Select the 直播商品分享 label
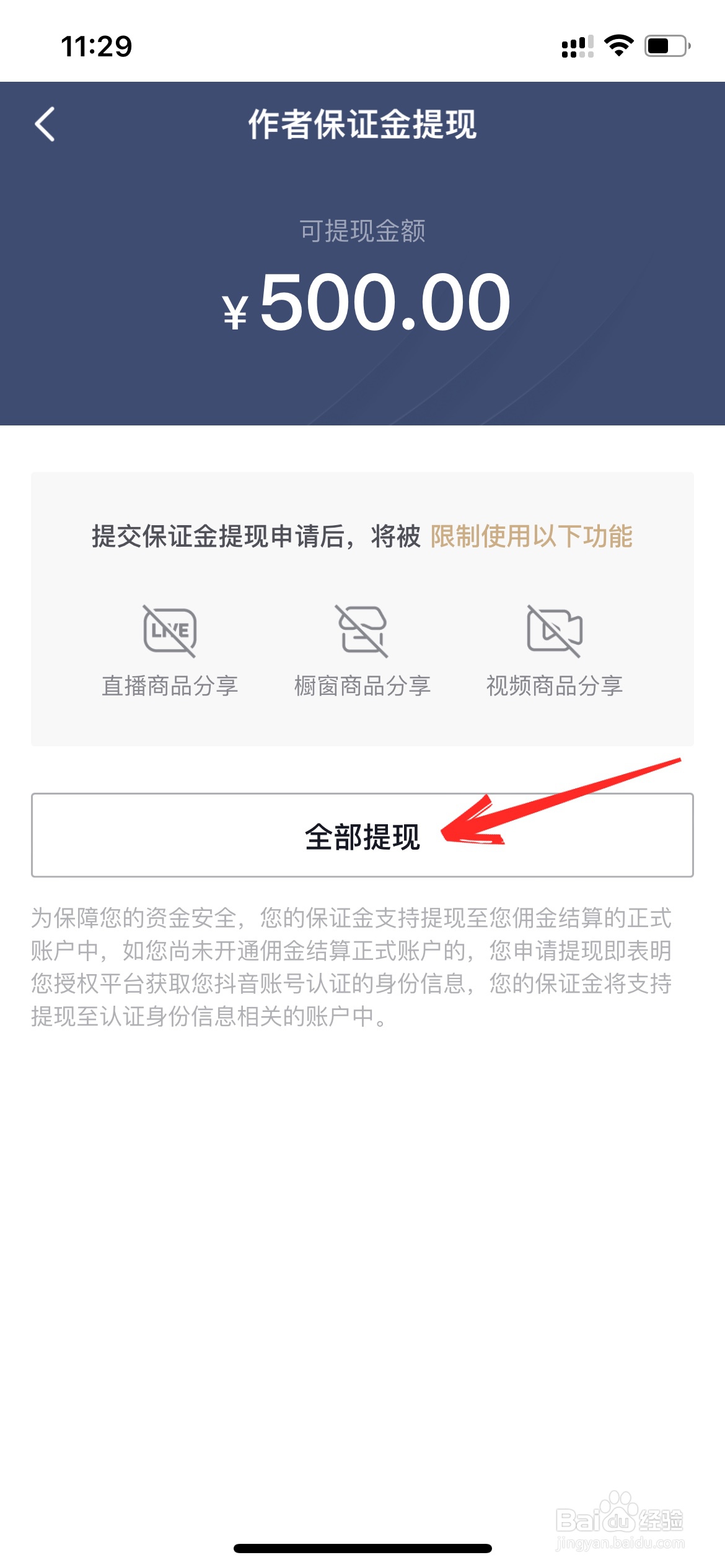This screenshot has width=725, height=1568. (170, 686)
